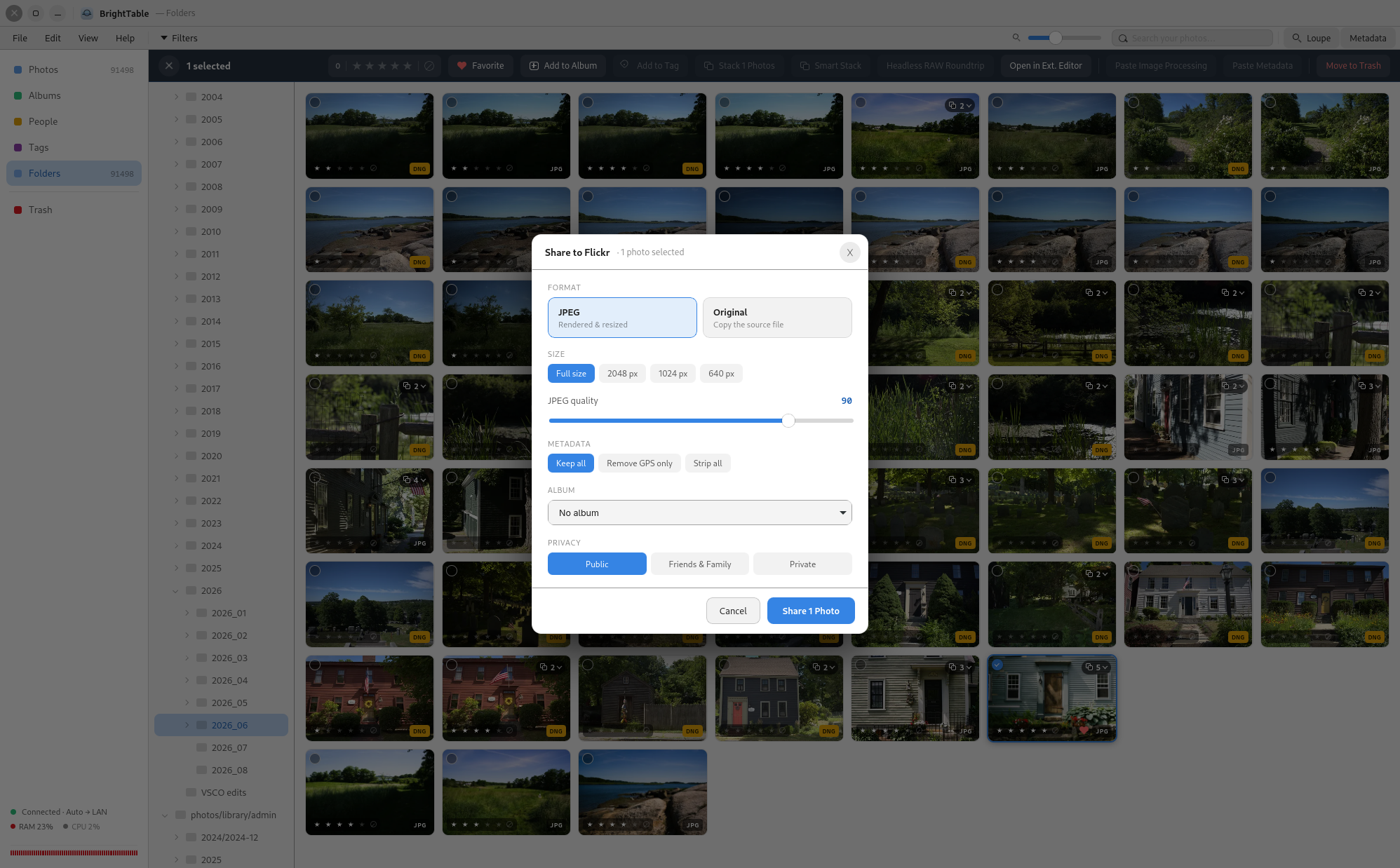Select the 2026_08 folder row
1400x868 pixels.
(221, 770)
